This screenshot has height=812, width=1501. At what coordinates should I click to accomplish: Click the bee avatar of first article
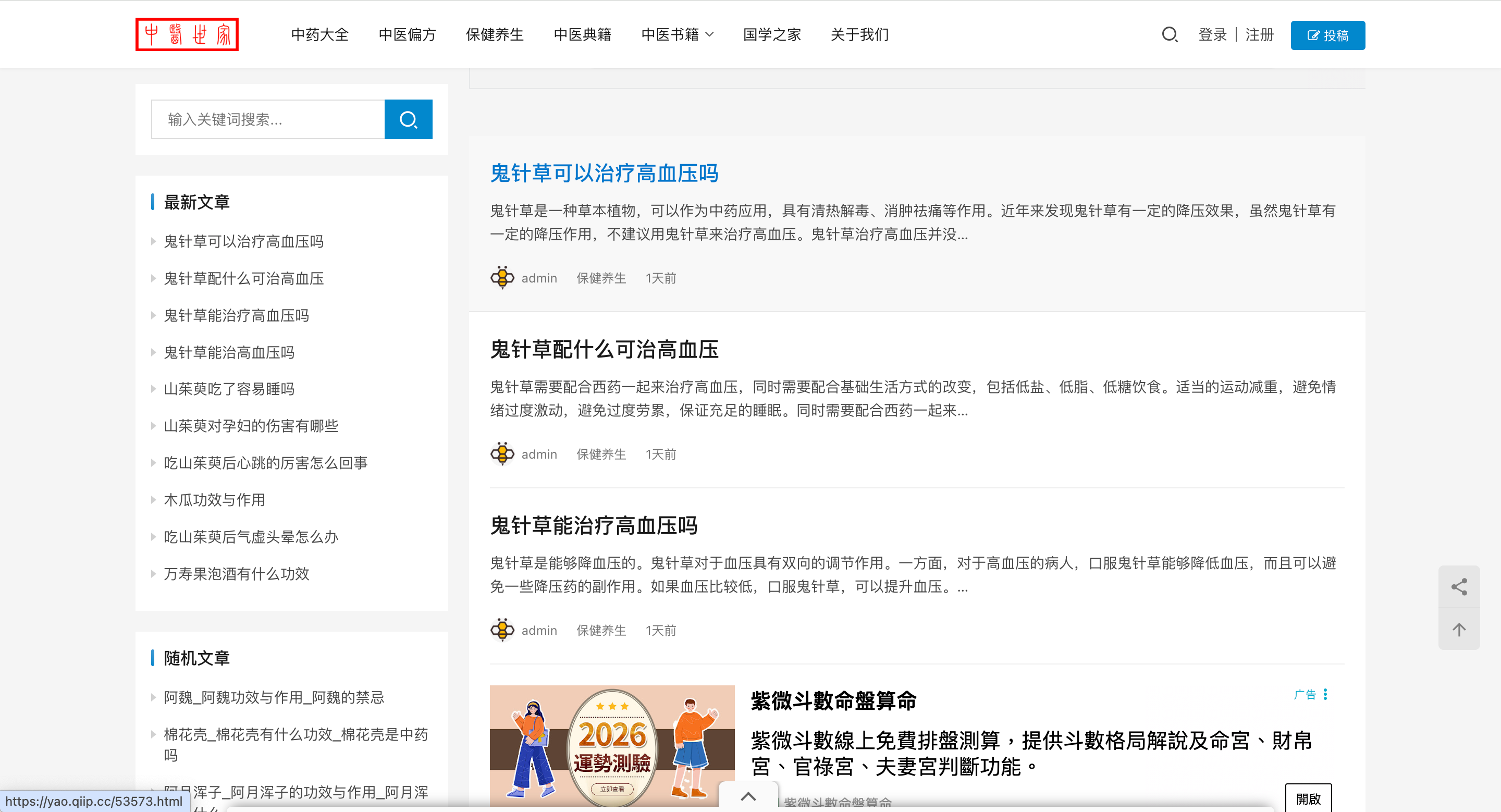pos(502,278)
